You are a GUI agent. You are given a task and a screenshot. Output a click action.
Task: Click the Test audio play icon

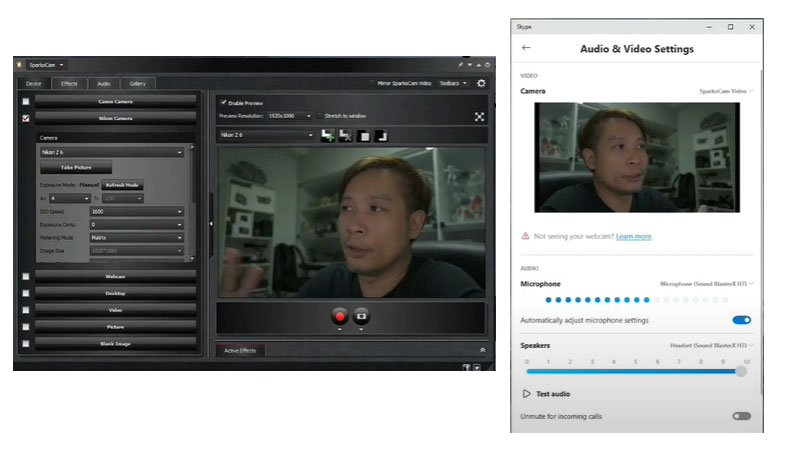[526, 394]
